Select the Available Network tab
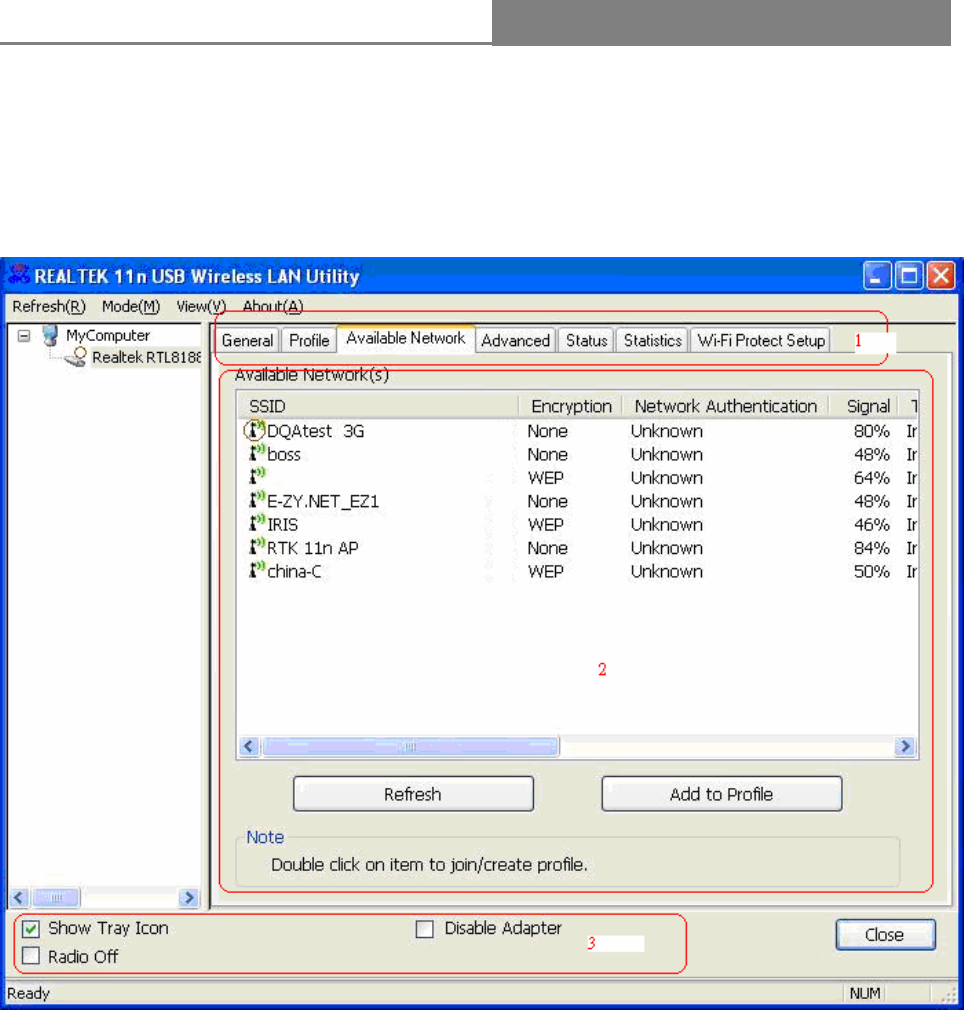This screenshot has height=1010, width=964. coord(406,338)
